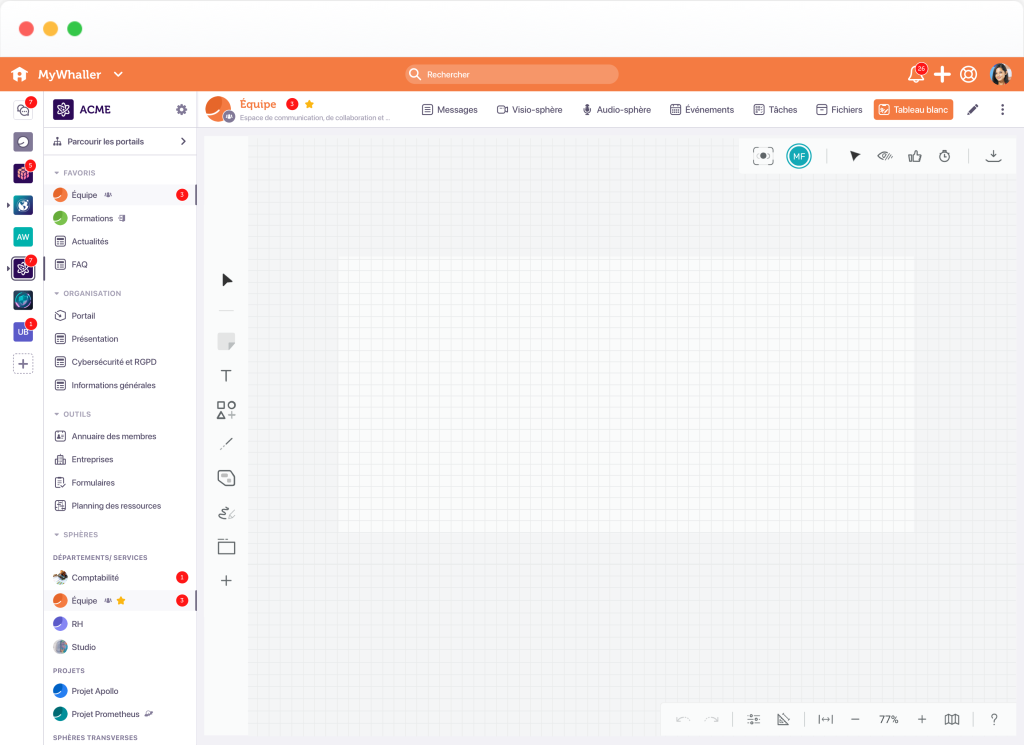Open the timer tool
Image resolution: width=1024 pixels, height=745 pixels.
944,156
